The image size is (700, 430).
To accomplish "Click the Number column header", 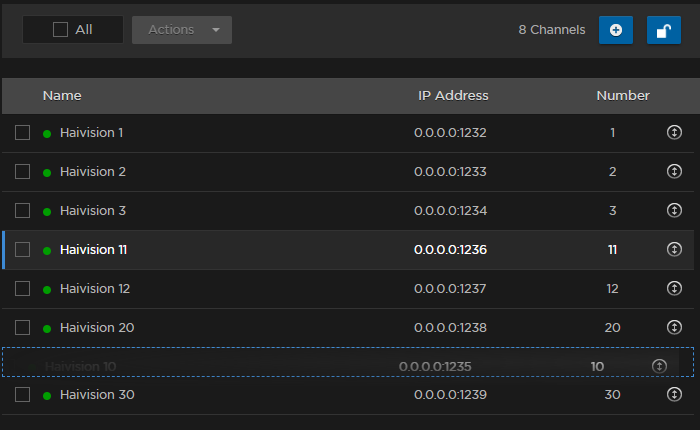I will point(623,96).
